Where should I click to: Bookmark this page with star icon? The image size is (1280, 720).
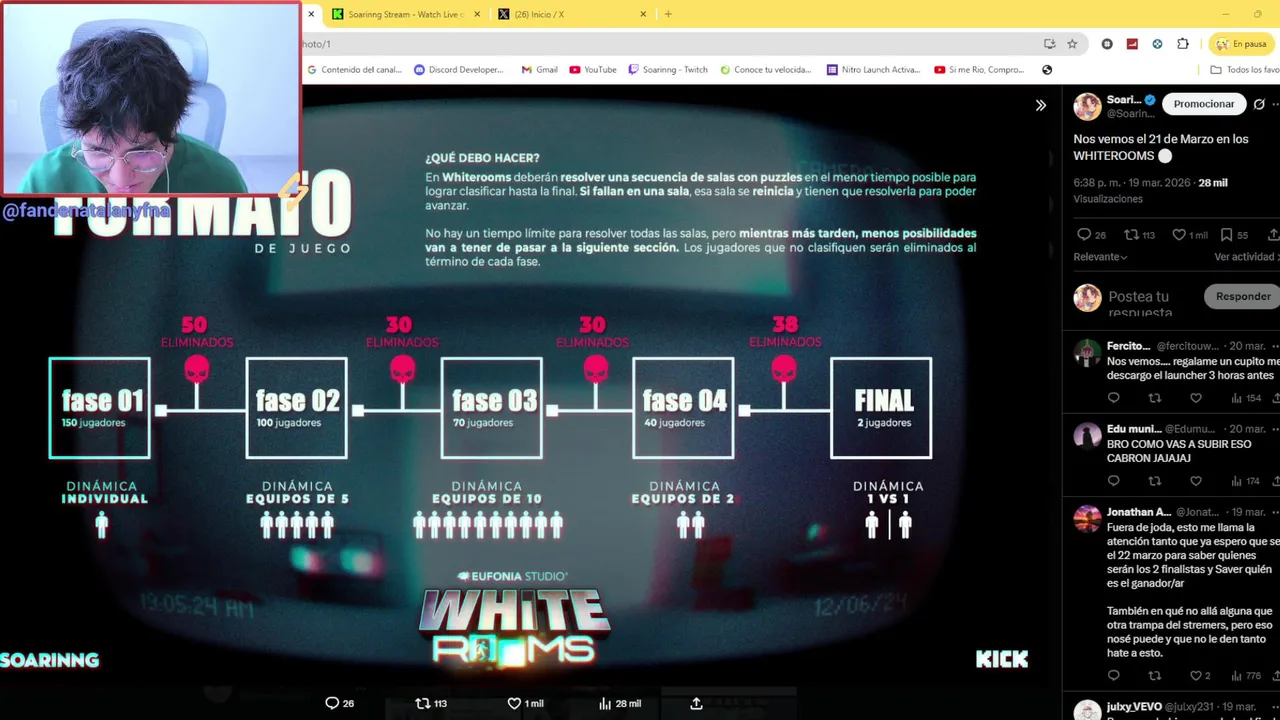point(1072,44)
